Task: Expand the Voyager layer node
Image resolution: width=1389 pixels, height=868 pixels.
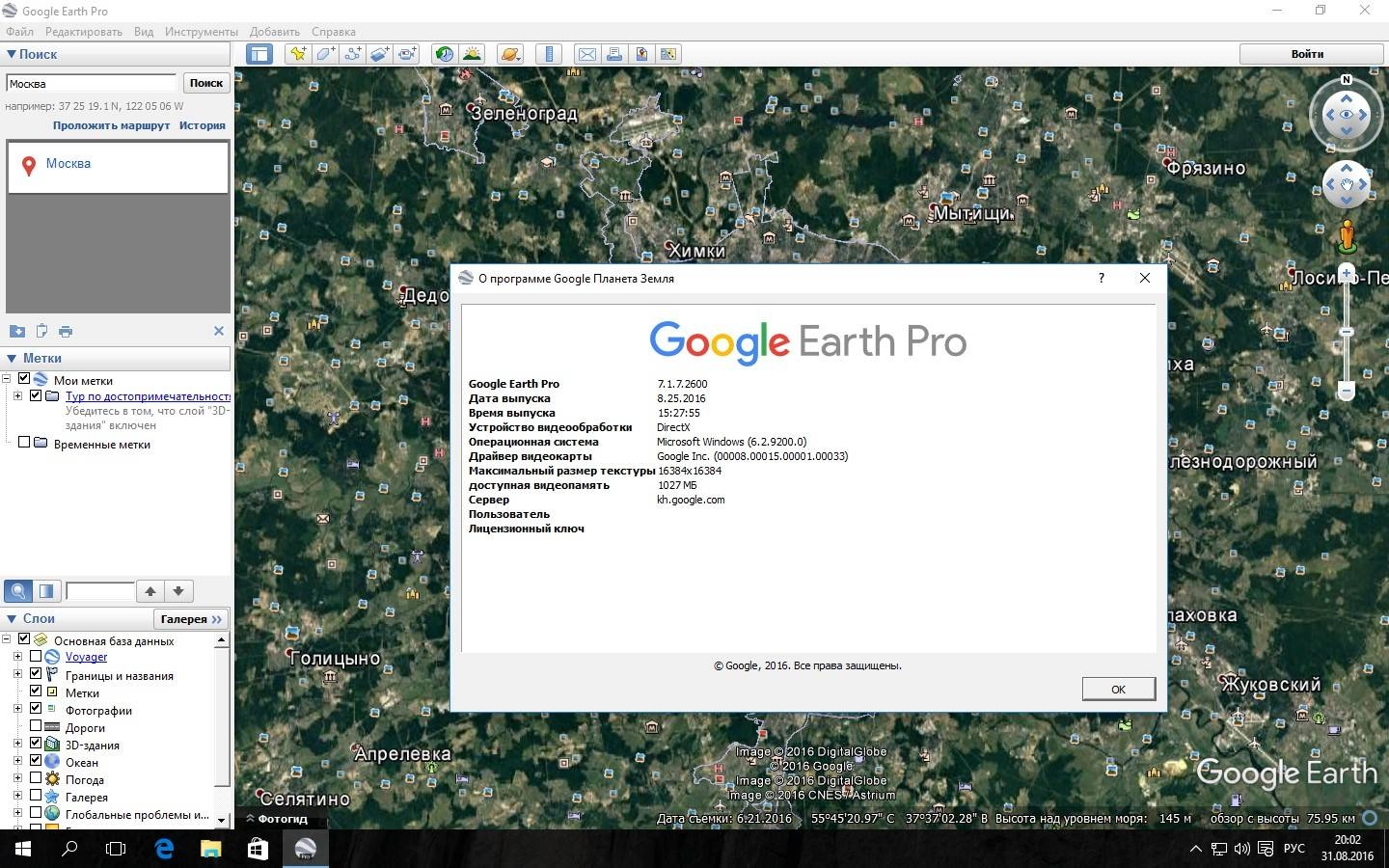Action: pyautogui.click(x=17, y=657)
